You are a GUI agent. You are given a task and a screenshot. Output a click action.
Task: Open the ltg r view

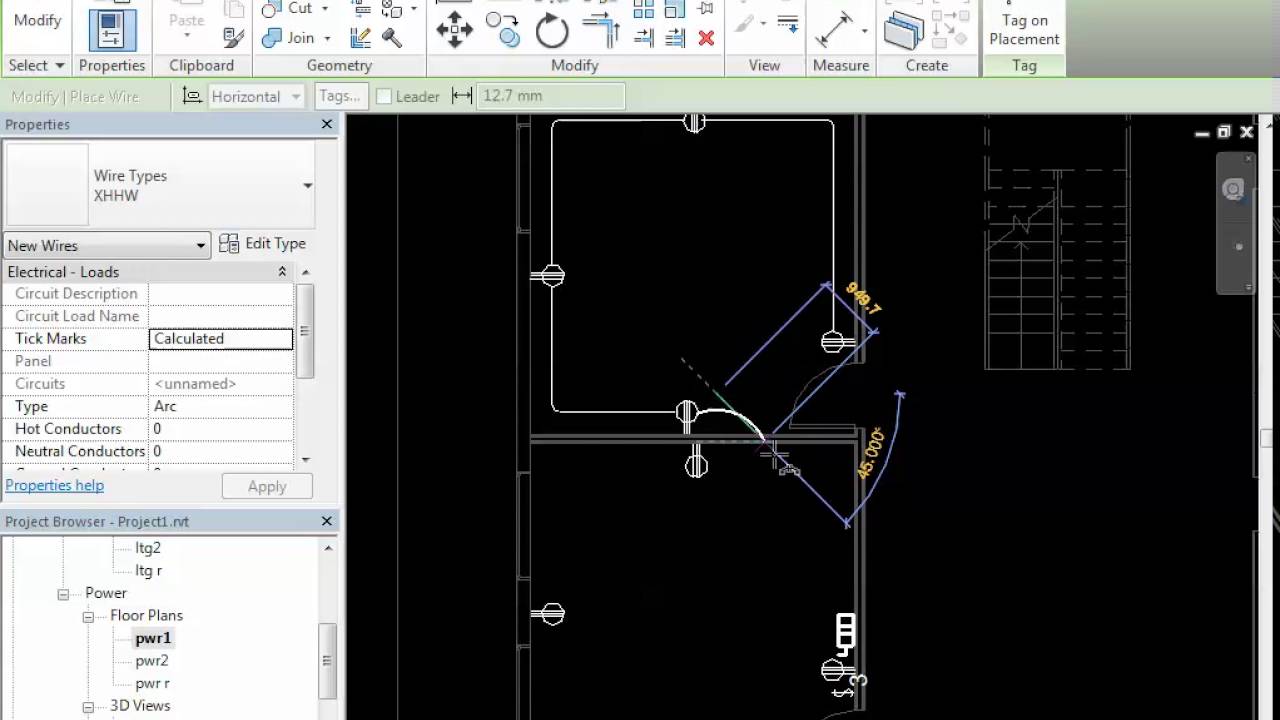tap(149, 571)
